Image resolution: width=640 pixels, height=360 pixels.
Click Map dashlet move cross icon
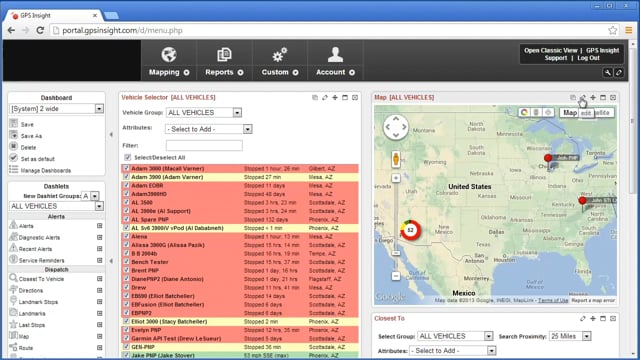click(x=593, y=98)
